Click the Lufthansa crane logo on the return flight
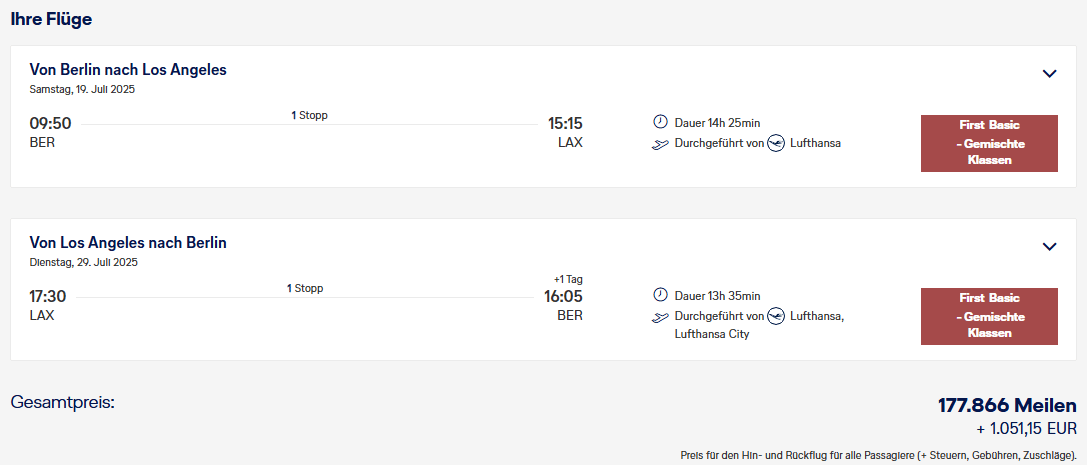This screenshot has height=465, width=1087. 776,316
